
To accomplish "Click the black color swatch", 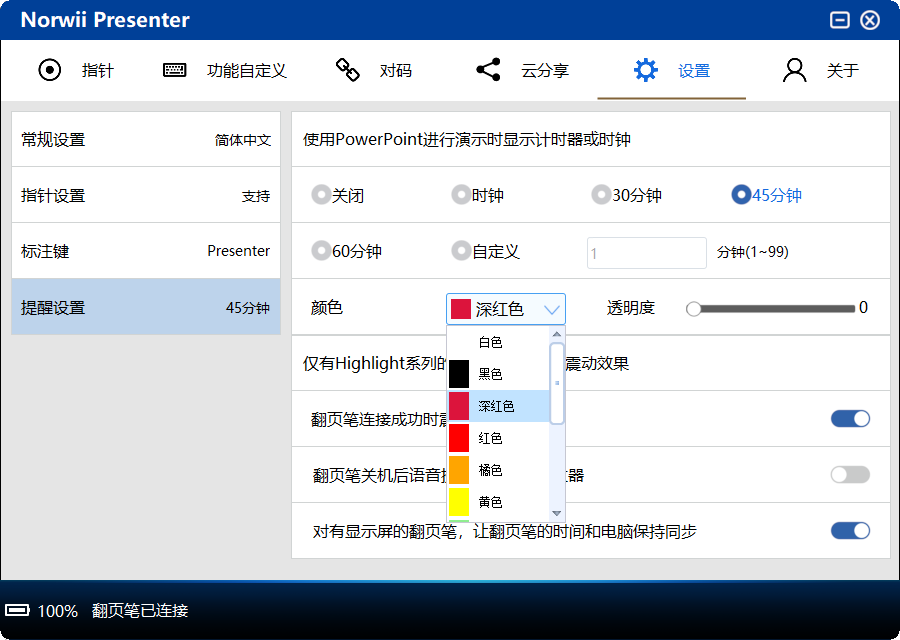I will [x=459, y=374].
